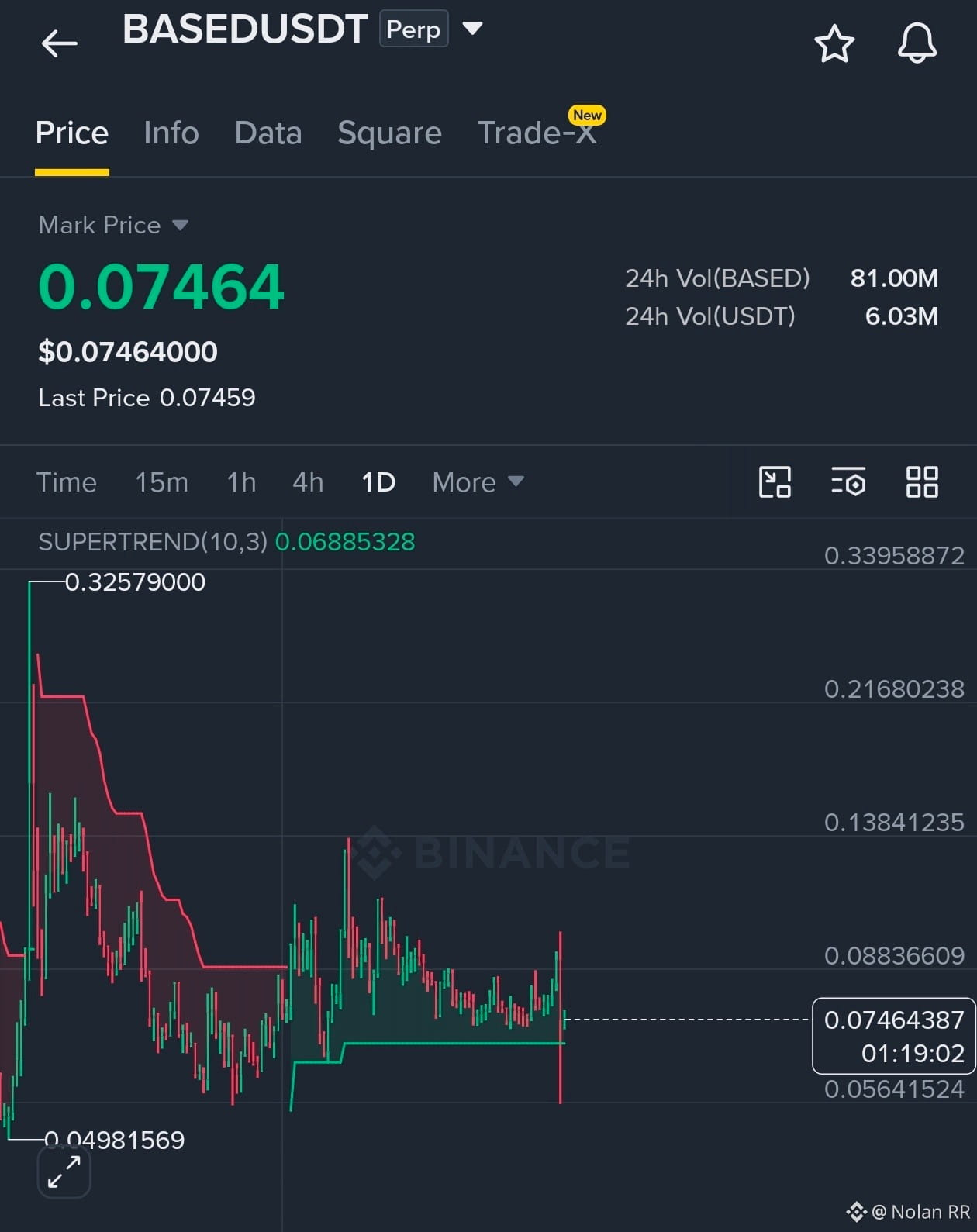
Task: Tap the 0.08836609 price axis label
Action: point(894,955)
